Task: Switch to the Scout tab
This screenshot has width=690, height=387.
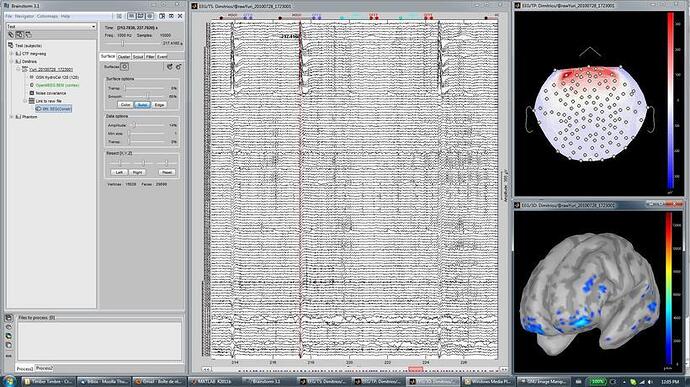Action: tap(138, 57)
